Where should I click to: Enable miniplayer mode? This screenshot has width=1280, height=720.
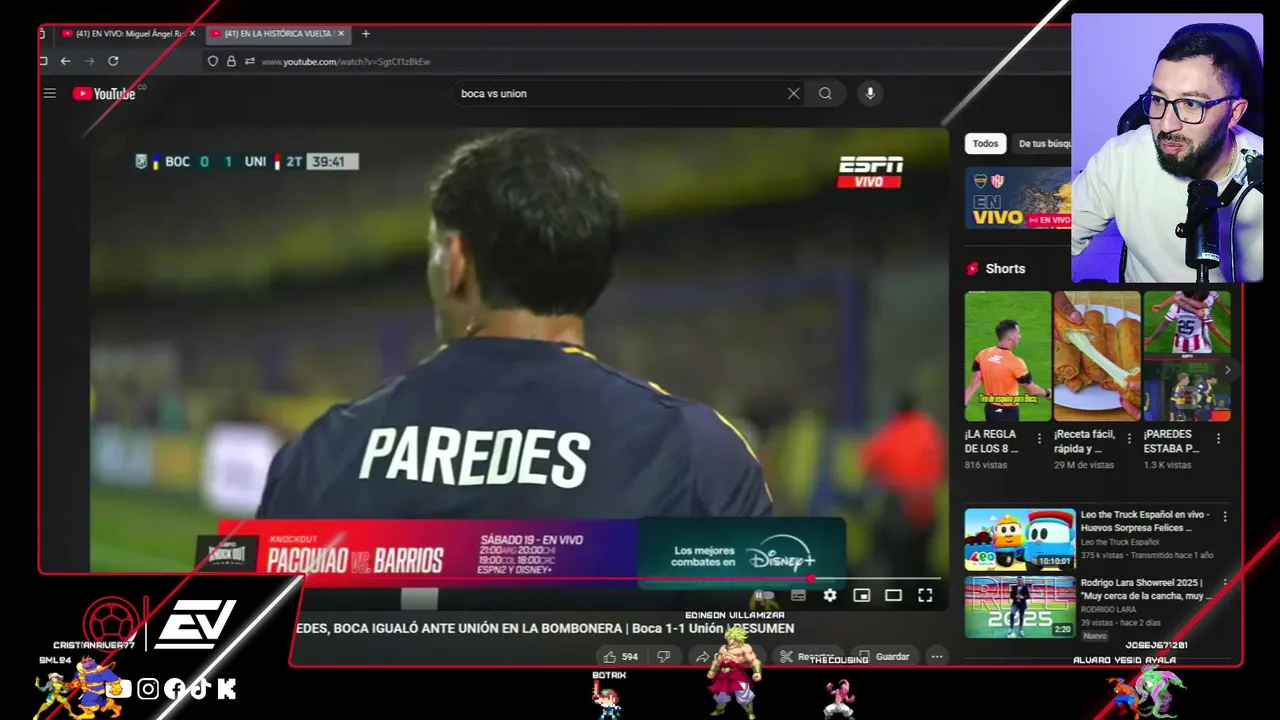point(862,595)
